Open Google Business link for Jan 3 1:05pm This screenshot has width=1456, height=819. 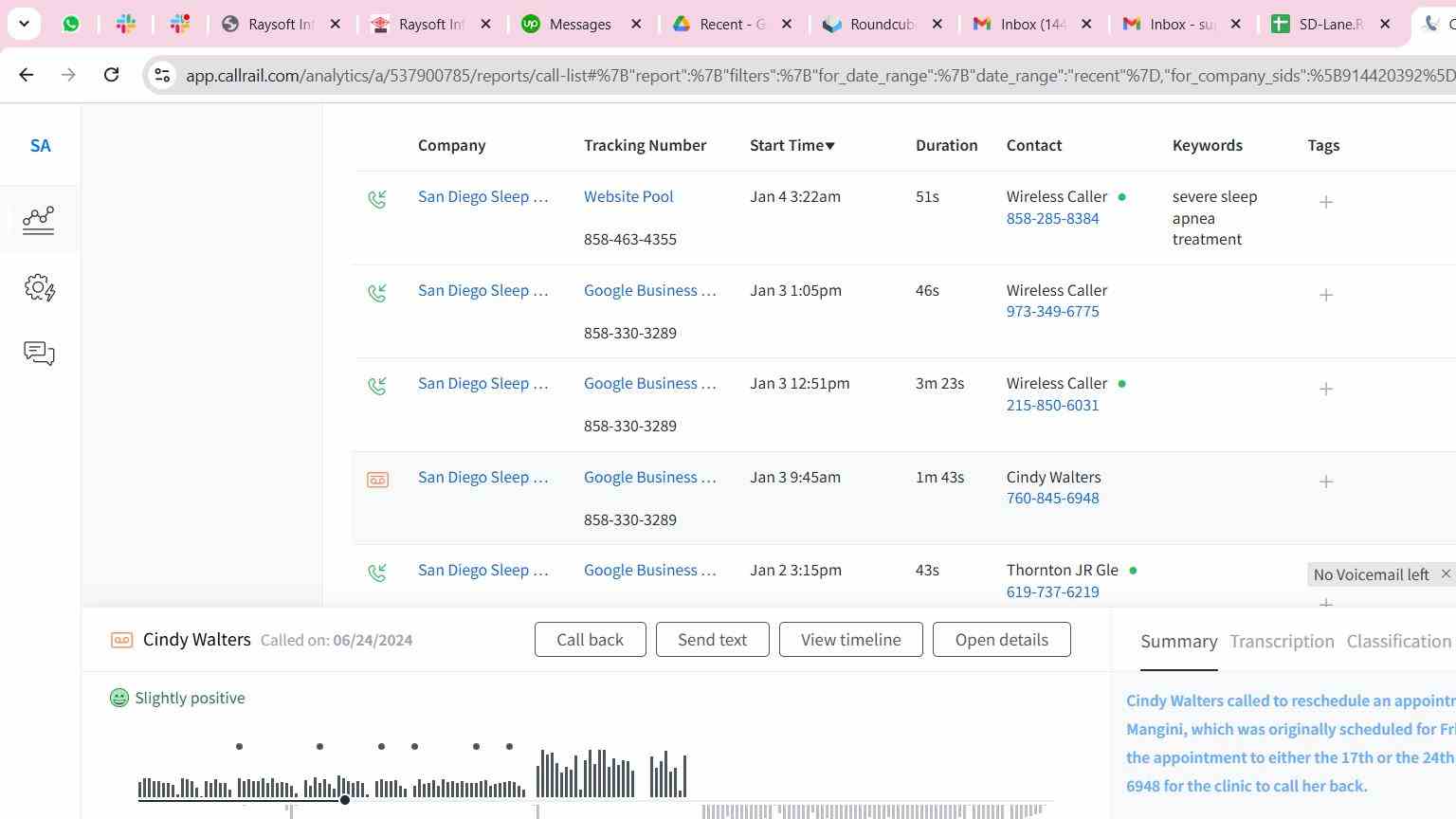(x=650, y=290)
